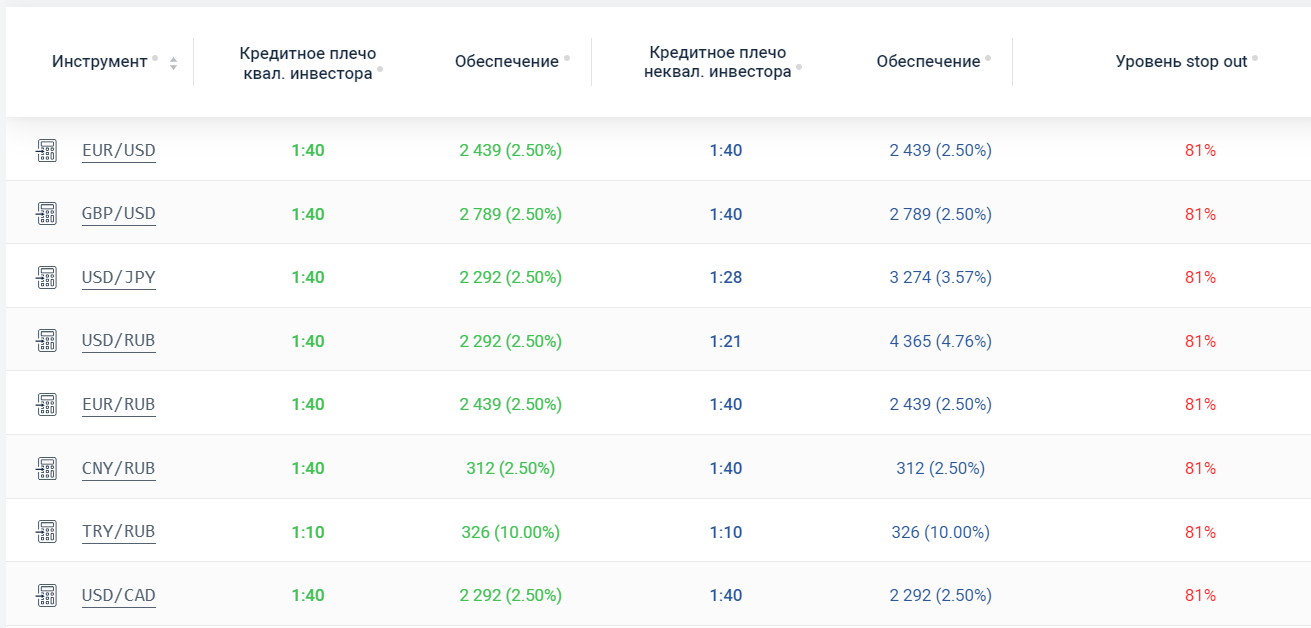
Task: Open the TRY/RUB instrument link
Action: click(119, 532)
